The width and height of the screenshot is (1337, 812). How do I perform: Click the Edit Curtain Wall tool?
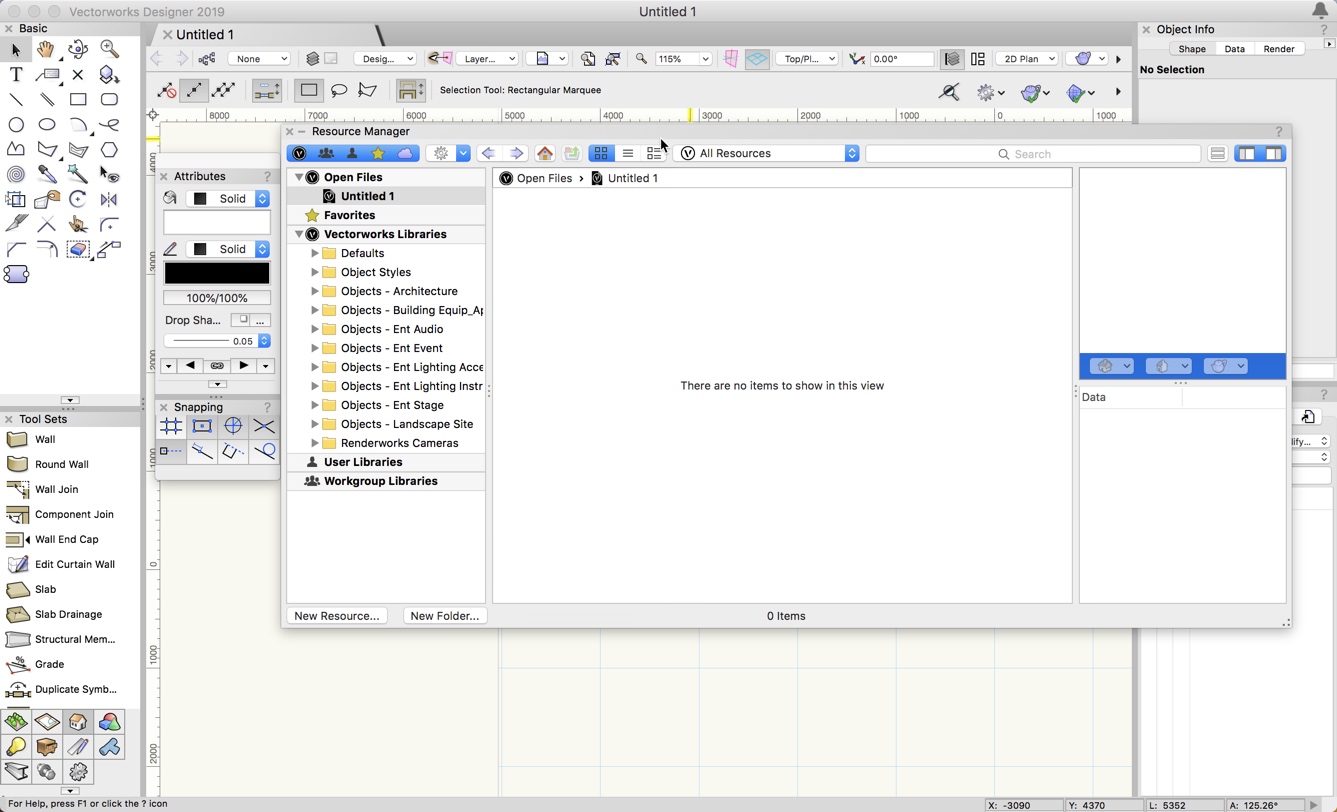(x=74, y=564)
